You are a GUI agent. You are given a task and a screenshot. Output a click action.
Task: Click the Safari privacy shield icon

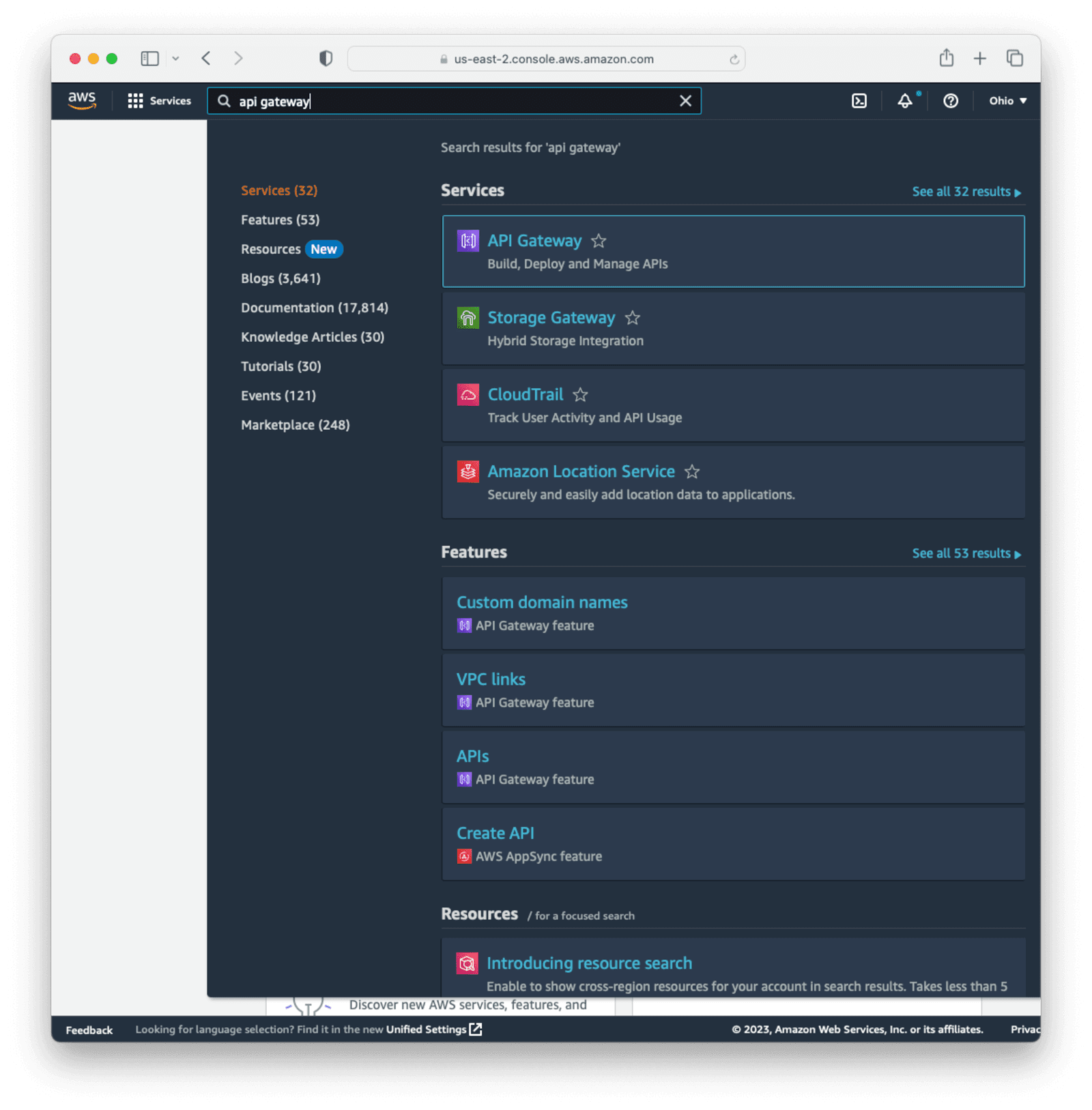[326, 59]
